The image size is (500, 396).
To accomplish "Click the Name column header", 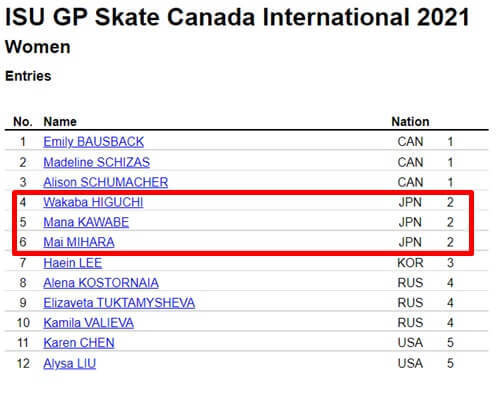I will click(x=60, y=122).
